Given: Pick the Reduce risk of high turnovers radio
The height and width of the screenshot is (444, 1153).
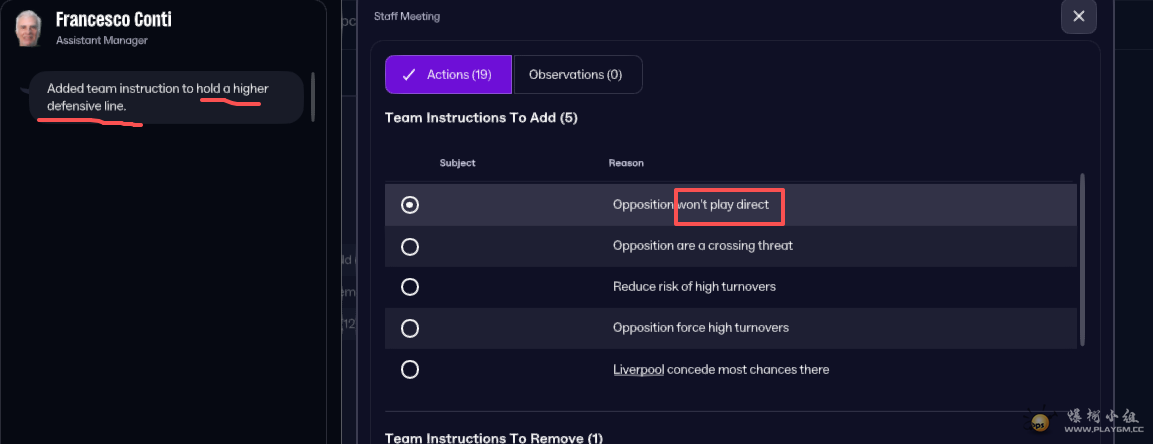Looking at the screenshot, I should [x=410, y=287].
